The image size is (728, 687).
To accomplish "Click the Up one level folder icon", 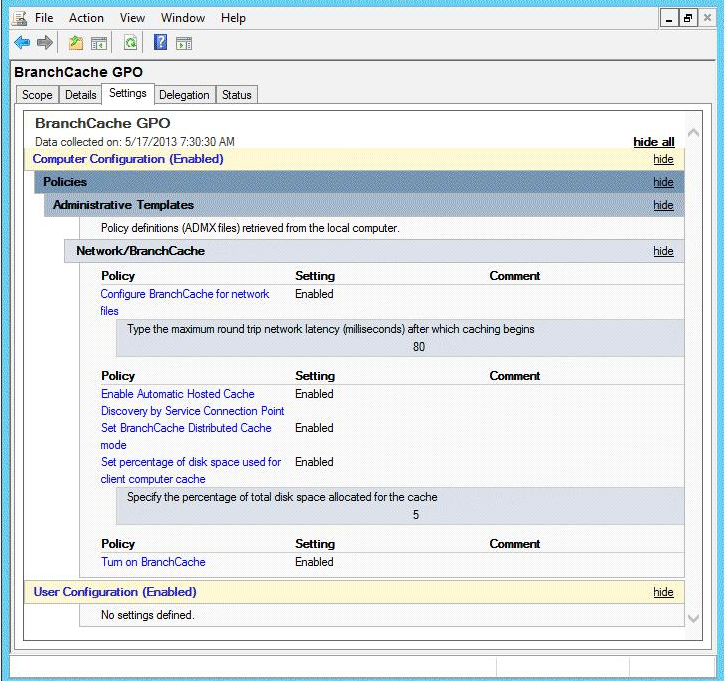I will coord(76,42).
